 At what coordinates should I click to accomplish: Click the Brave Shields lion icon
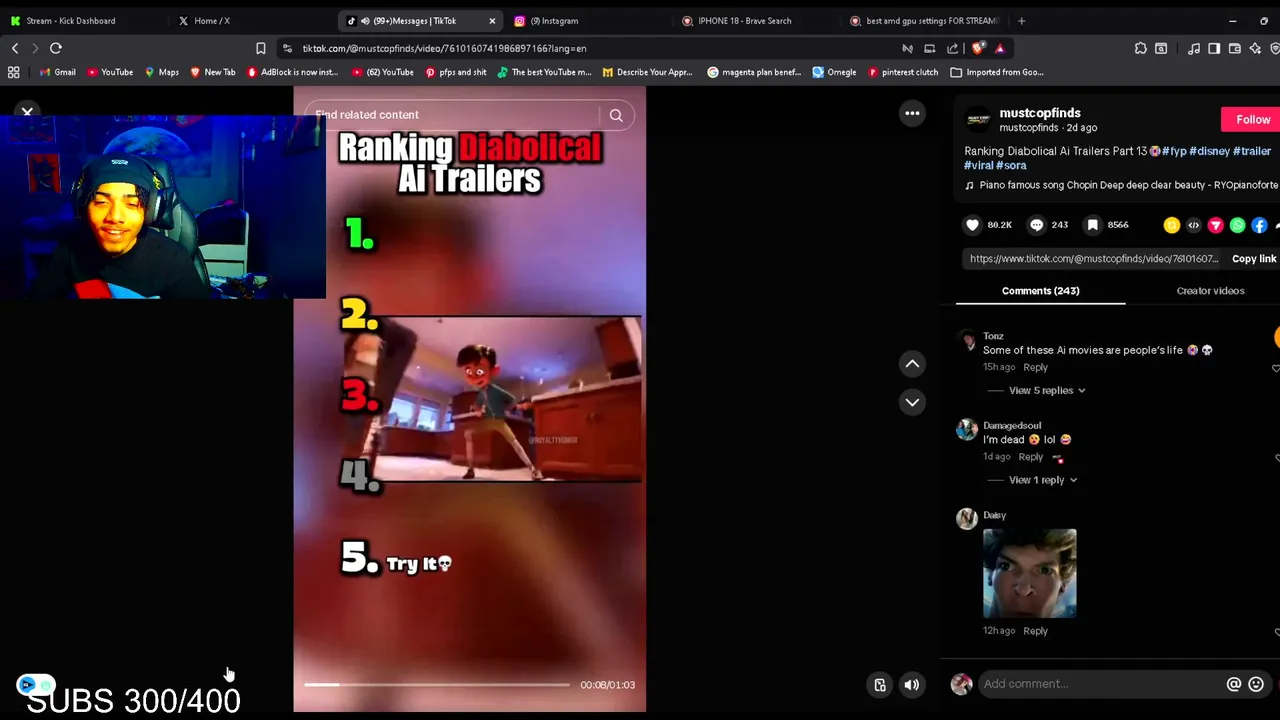978,48
